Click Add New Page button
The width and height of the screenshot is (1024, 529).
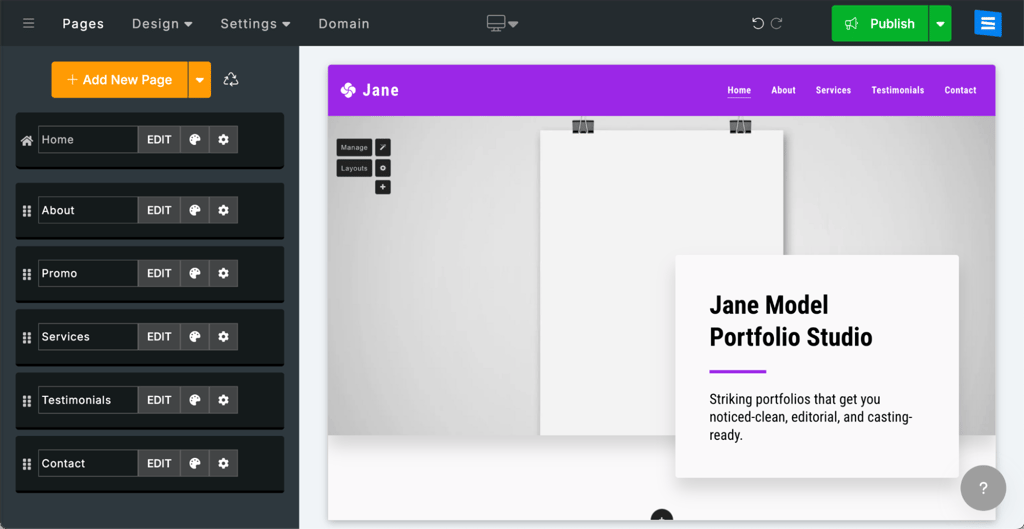click(x=120, y=80)
